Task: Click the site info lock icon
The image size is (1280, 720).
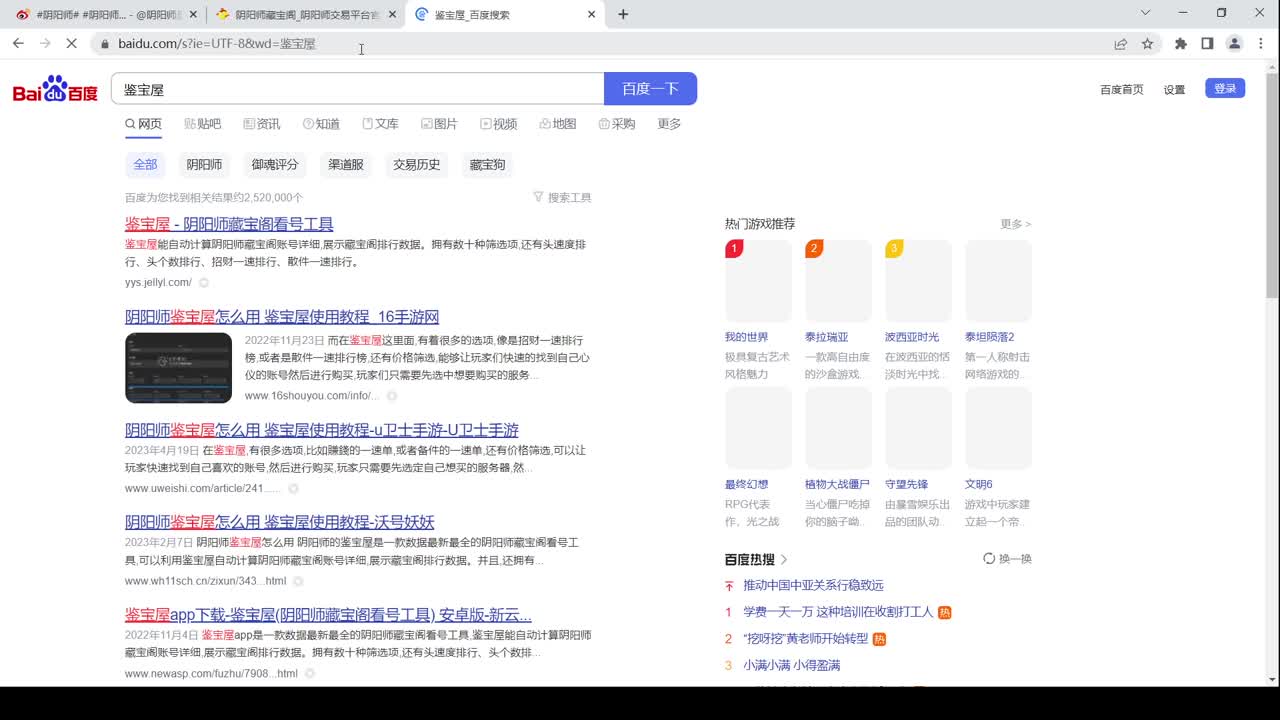Action: (x=105, y=44)
